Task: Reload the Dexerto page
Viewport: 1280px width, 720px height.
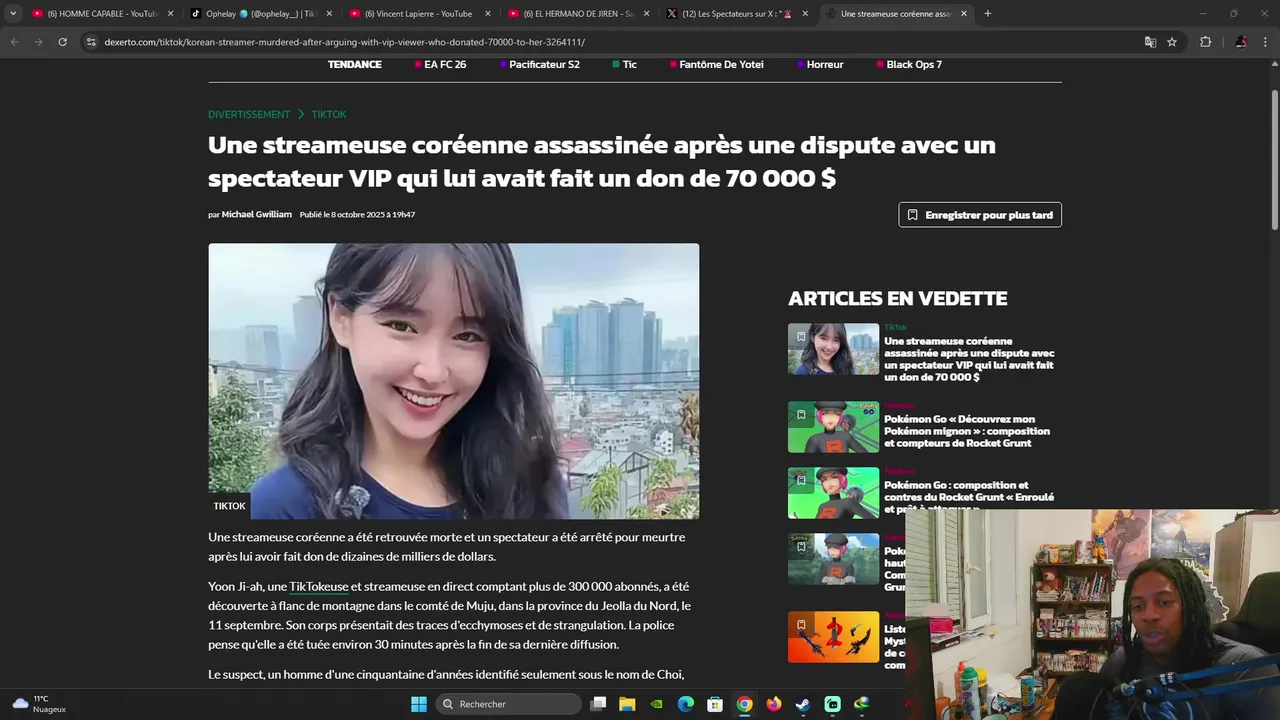Action: pos(62,42)
